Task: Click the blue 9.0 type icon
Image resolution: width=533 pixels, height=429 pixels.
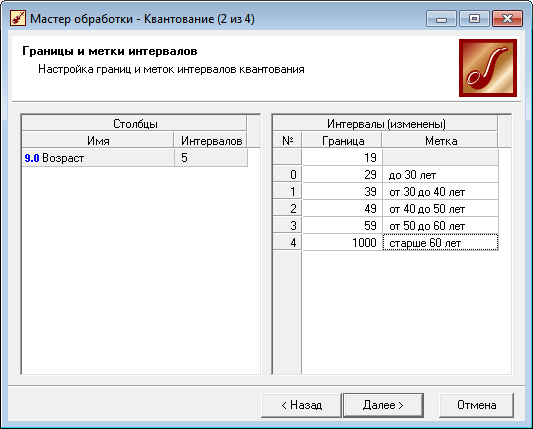Action: point(32,158)
